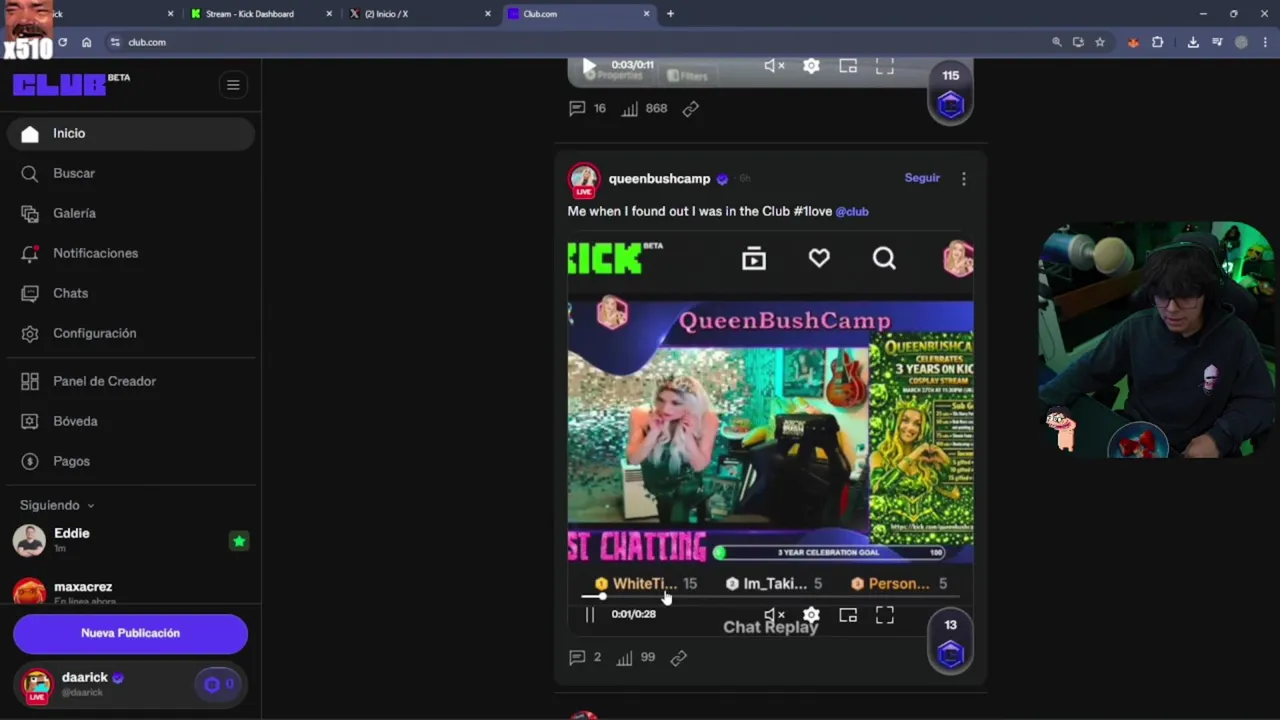Click the 115 tip badge on top post
The height and width of the screenshot is (720, 1280).
950,93
